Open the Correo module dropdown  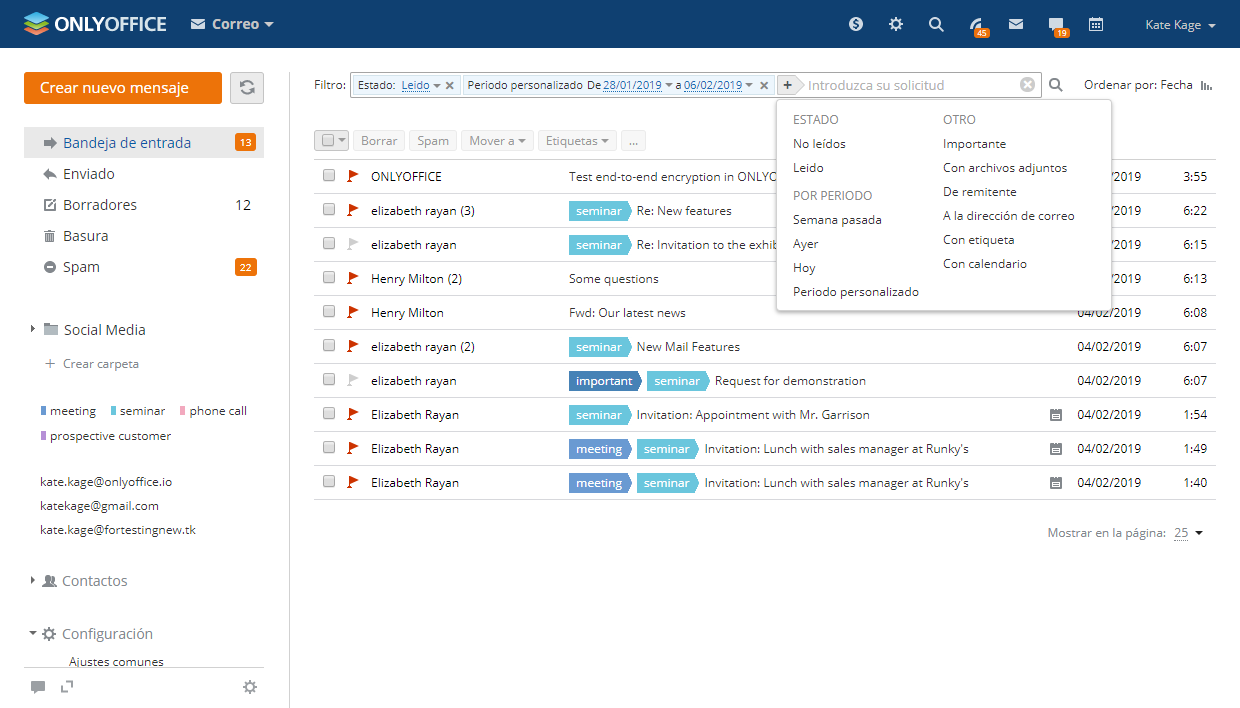point(232,24)
